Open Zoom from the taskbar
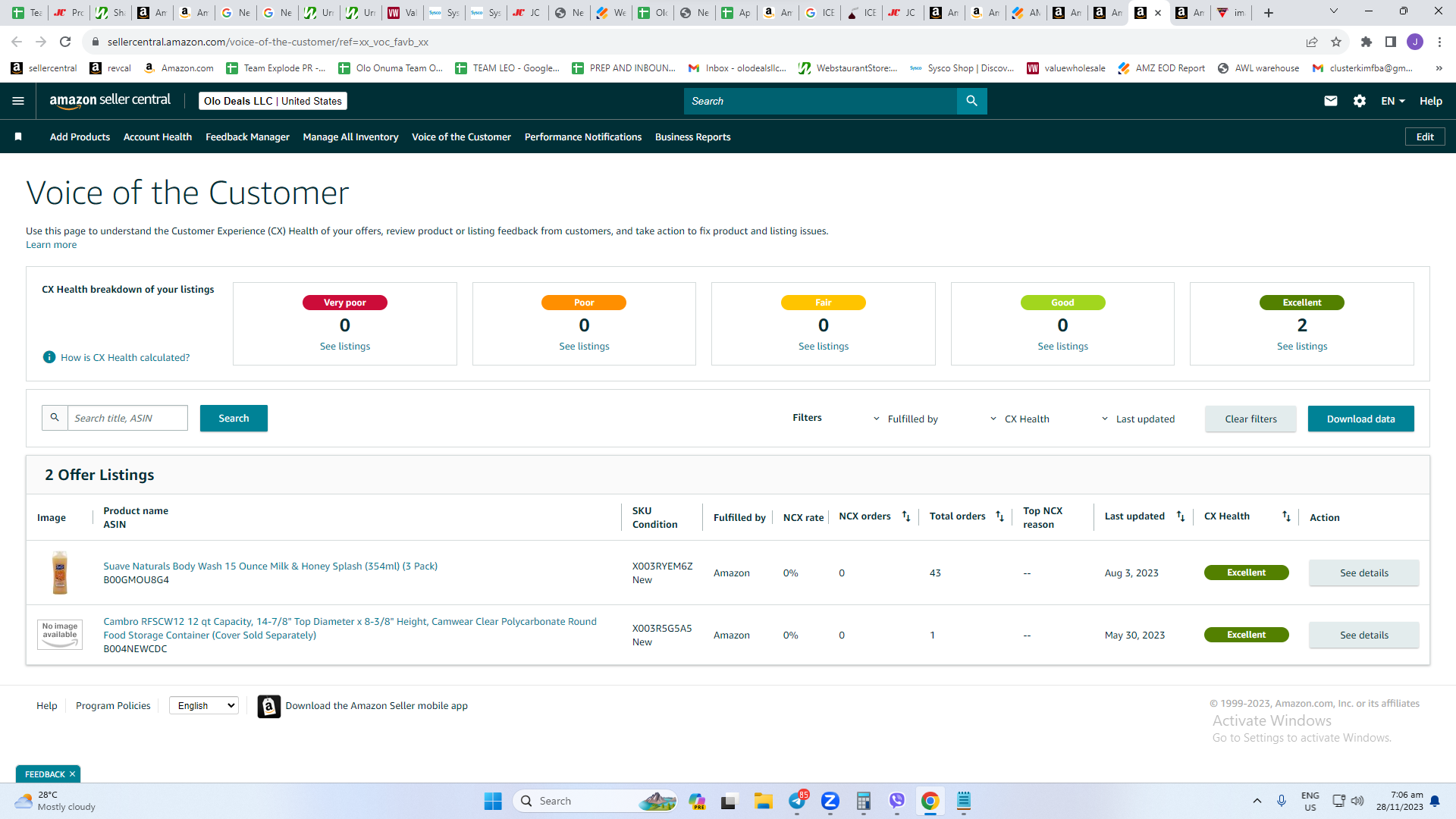The height and width of the screenshot is (819, 1456). pos(830,801)
